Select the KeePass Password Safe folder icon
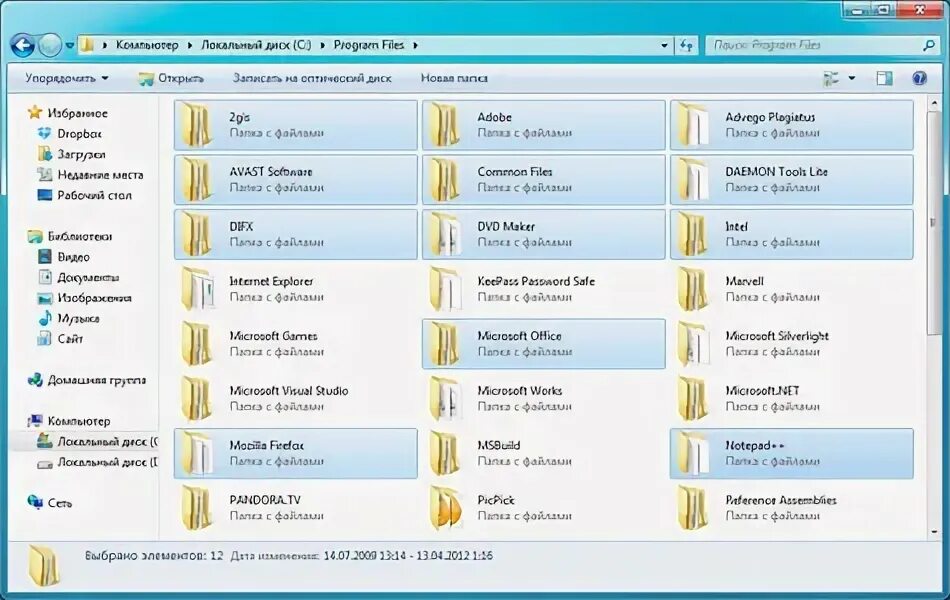Viewport: 950px width, 600px height. click(445, 289)
